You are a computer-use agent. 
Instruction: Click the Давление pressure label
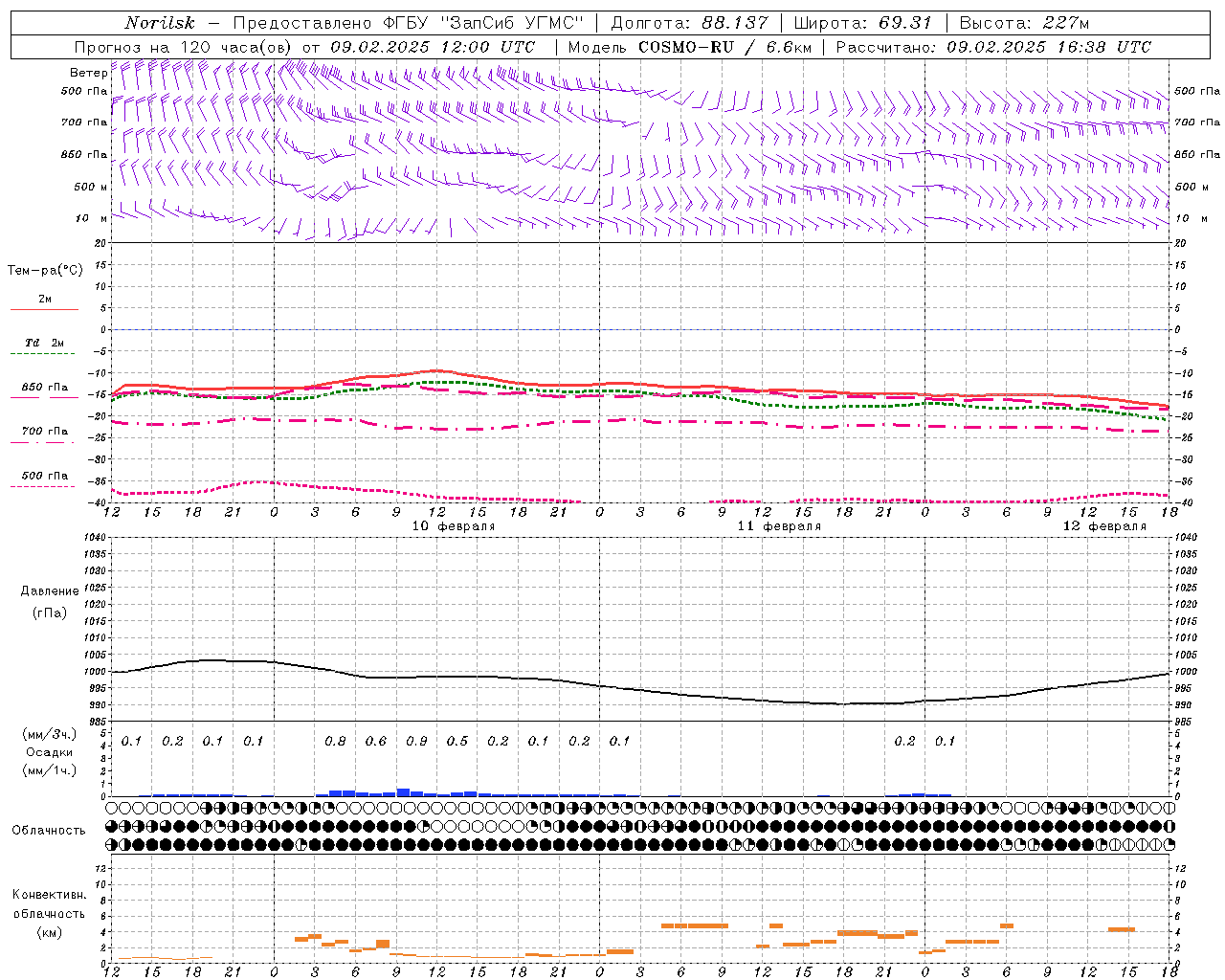pyautogui.click(x=50, y=591)
